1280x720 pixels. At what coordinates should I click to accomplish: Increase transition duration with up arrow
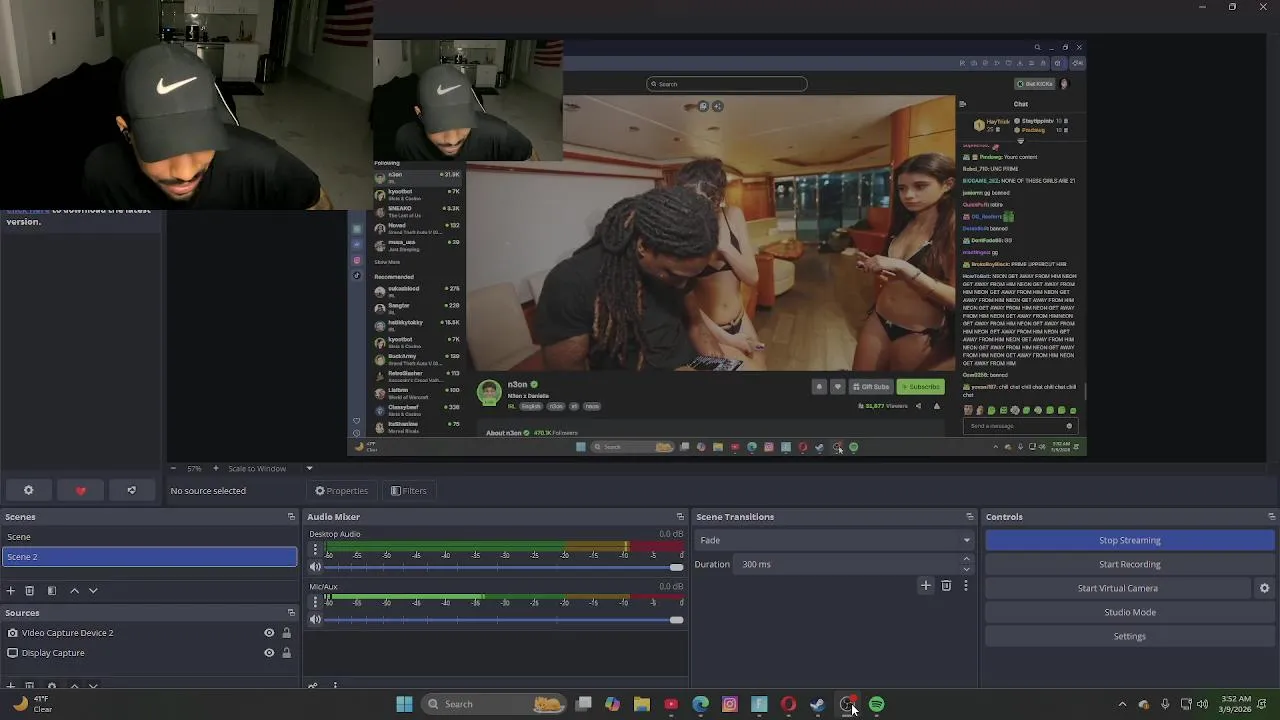tap(966, 559)
